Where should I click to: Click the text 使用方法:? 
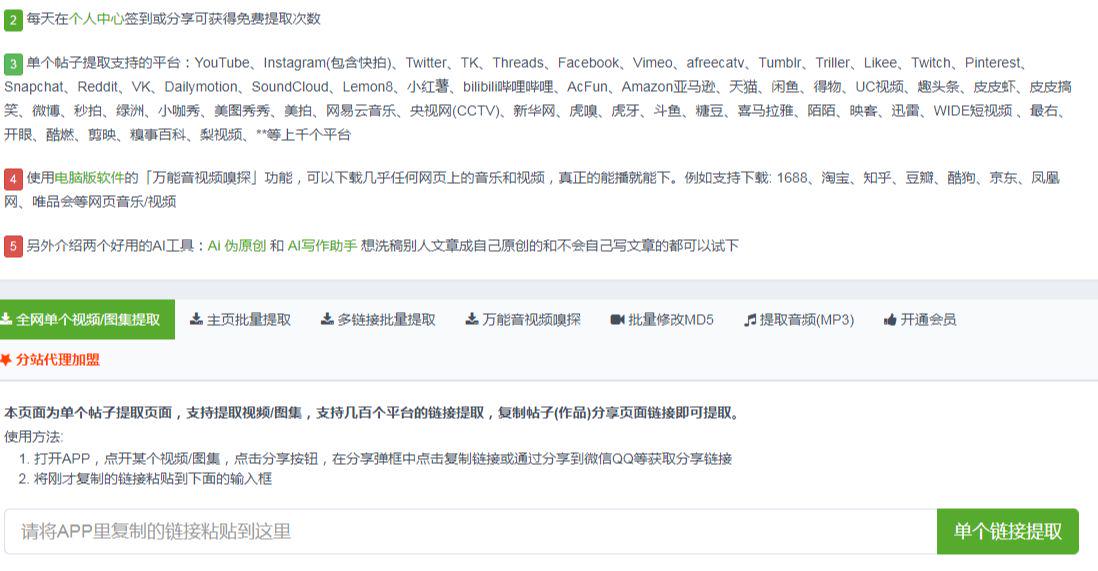tap(34, 437)
